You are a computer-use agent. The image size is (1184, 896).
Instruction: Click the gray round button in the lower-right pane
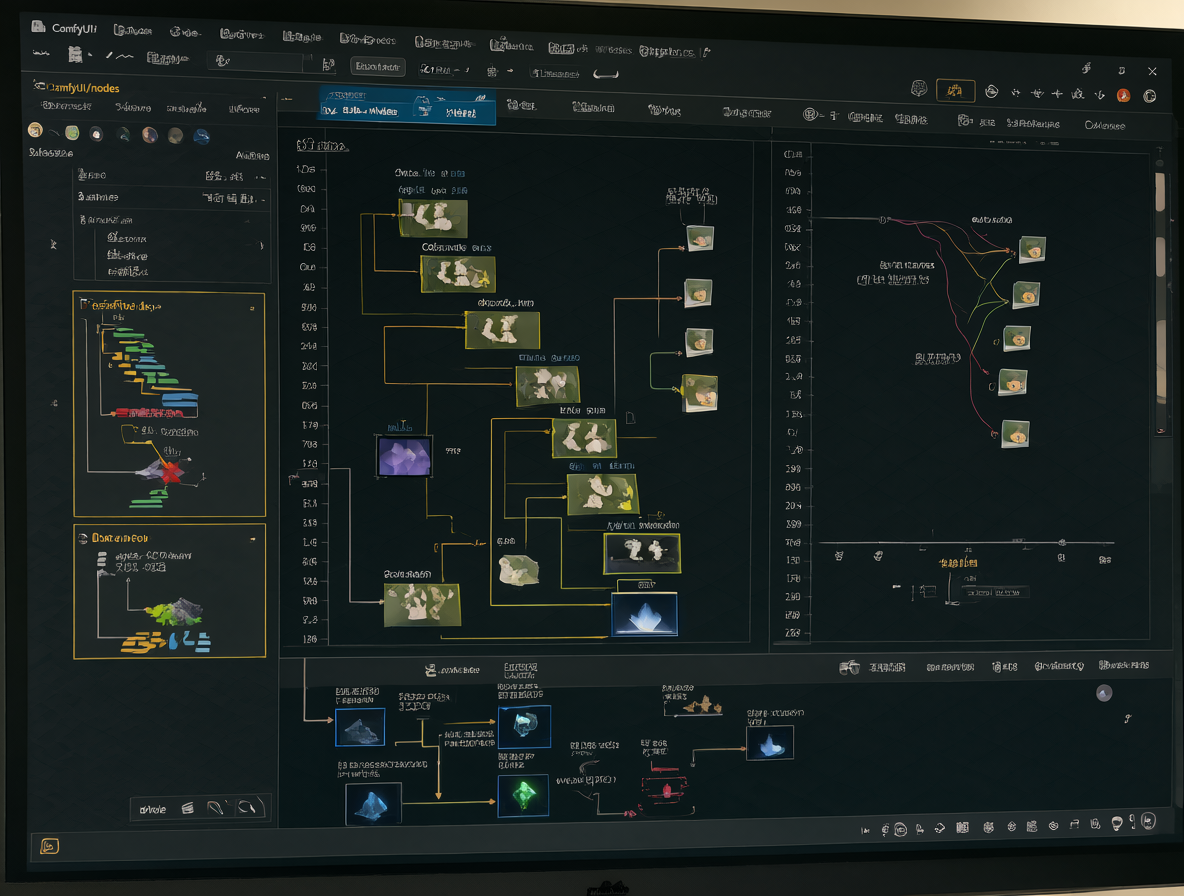(x=1104, y=693)
